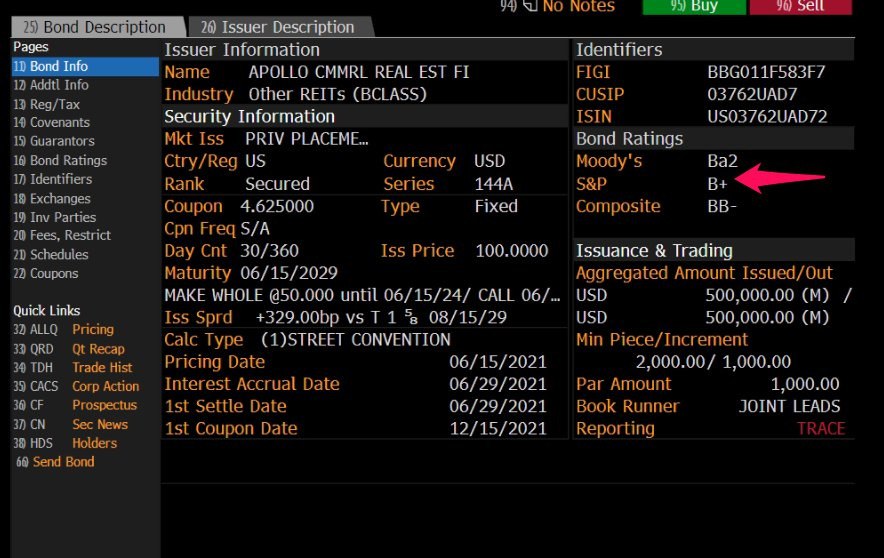Screen dimensions: 884x558
Task: Open the Covenants page
Action: 51,122
